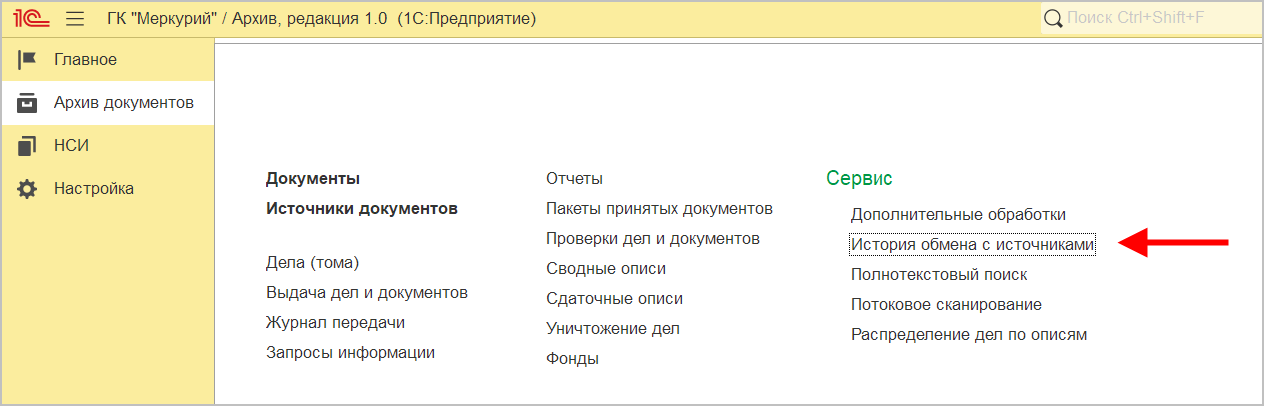The image size is (1264, 406).
Task: Open Потоковое сканирование
Action: click(946, 305)
